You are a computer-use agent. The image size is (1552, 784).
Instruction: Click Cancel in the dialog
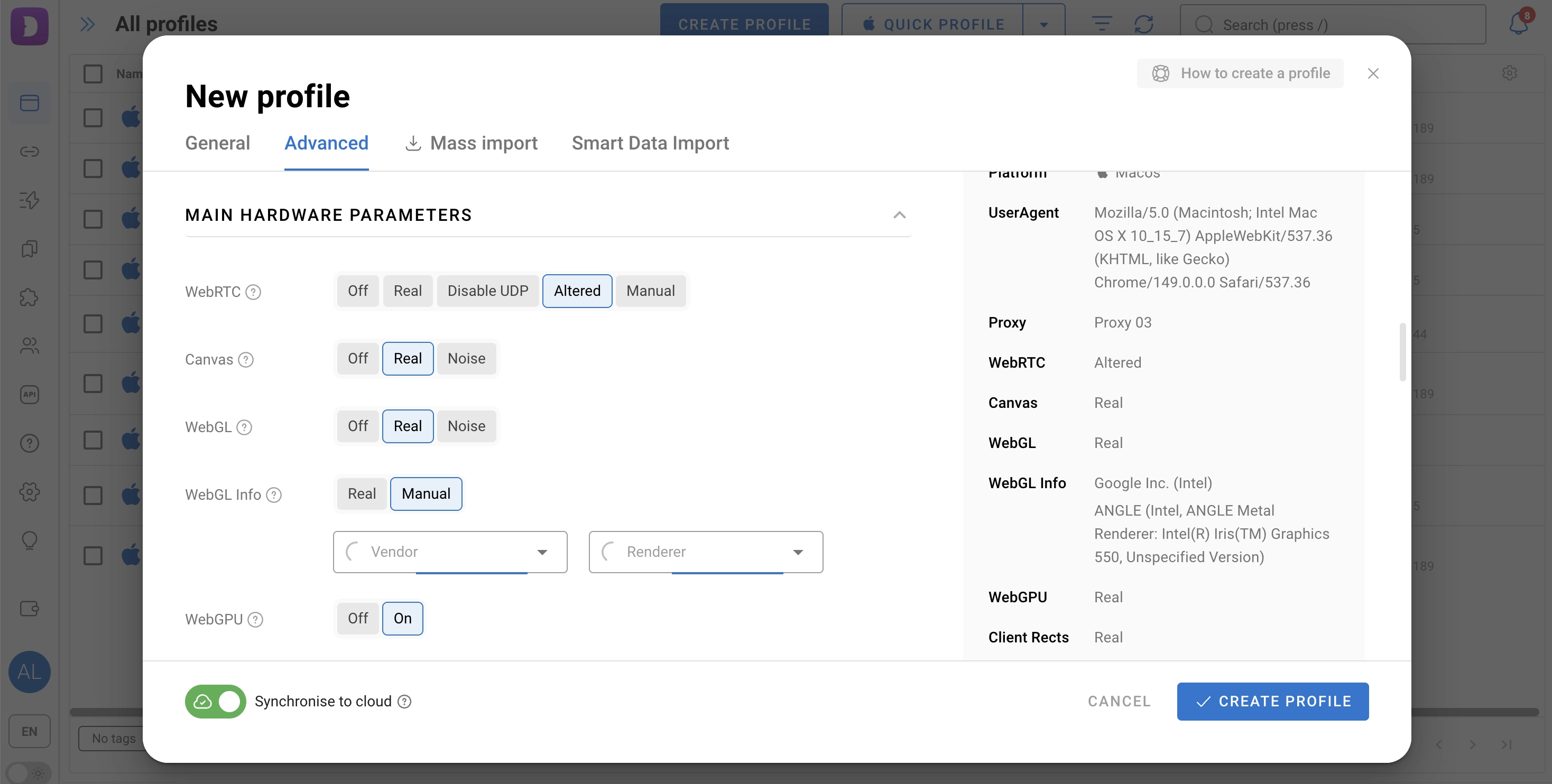(1119, 702)
